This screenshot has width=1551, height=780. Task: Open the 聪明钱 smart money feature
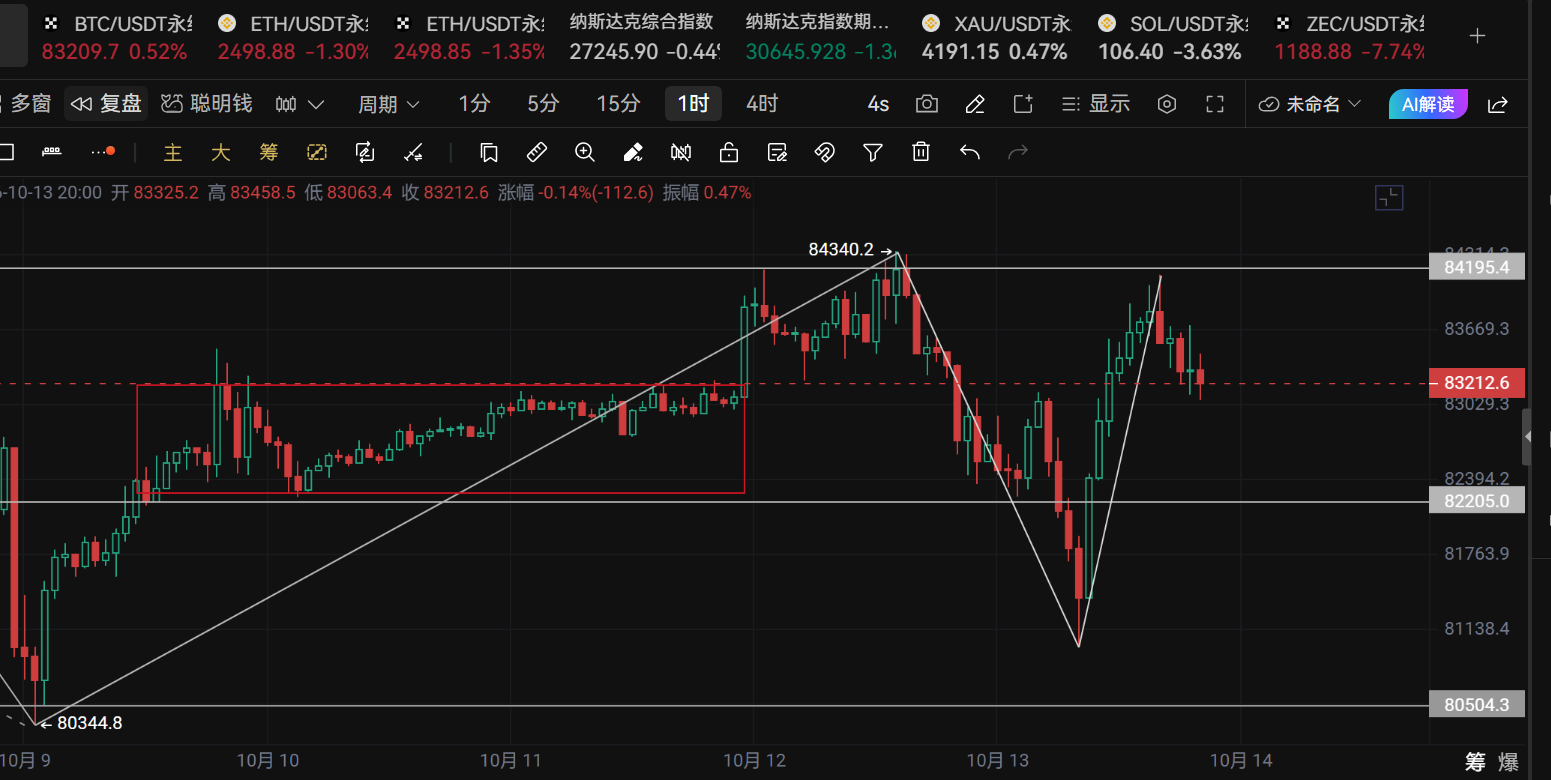pyautogui.click(x=207, y=104)
